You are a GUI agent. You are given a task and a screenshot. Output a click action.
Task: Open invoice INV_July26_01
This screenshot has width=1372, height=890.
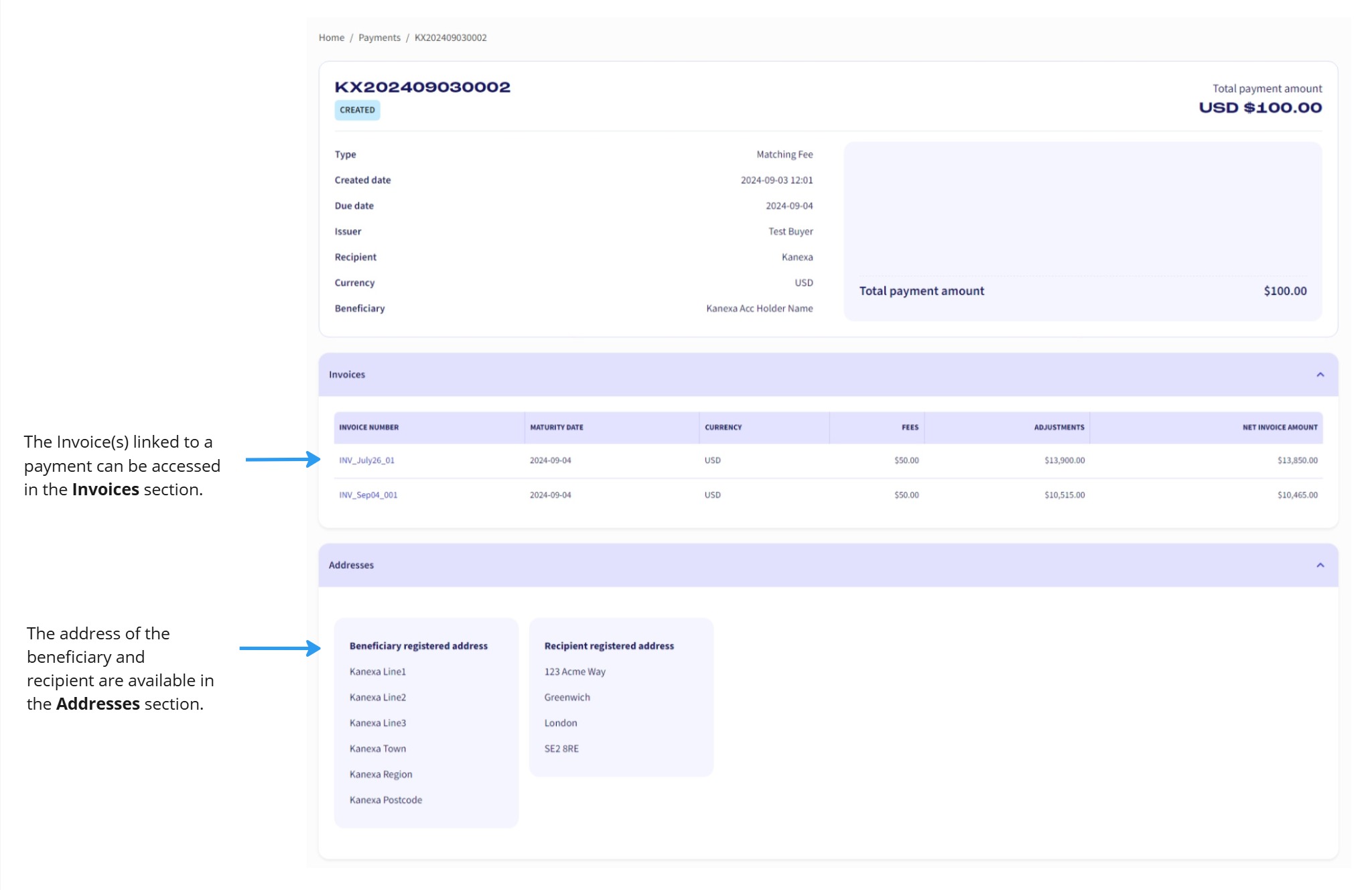(x=367, y=460)
